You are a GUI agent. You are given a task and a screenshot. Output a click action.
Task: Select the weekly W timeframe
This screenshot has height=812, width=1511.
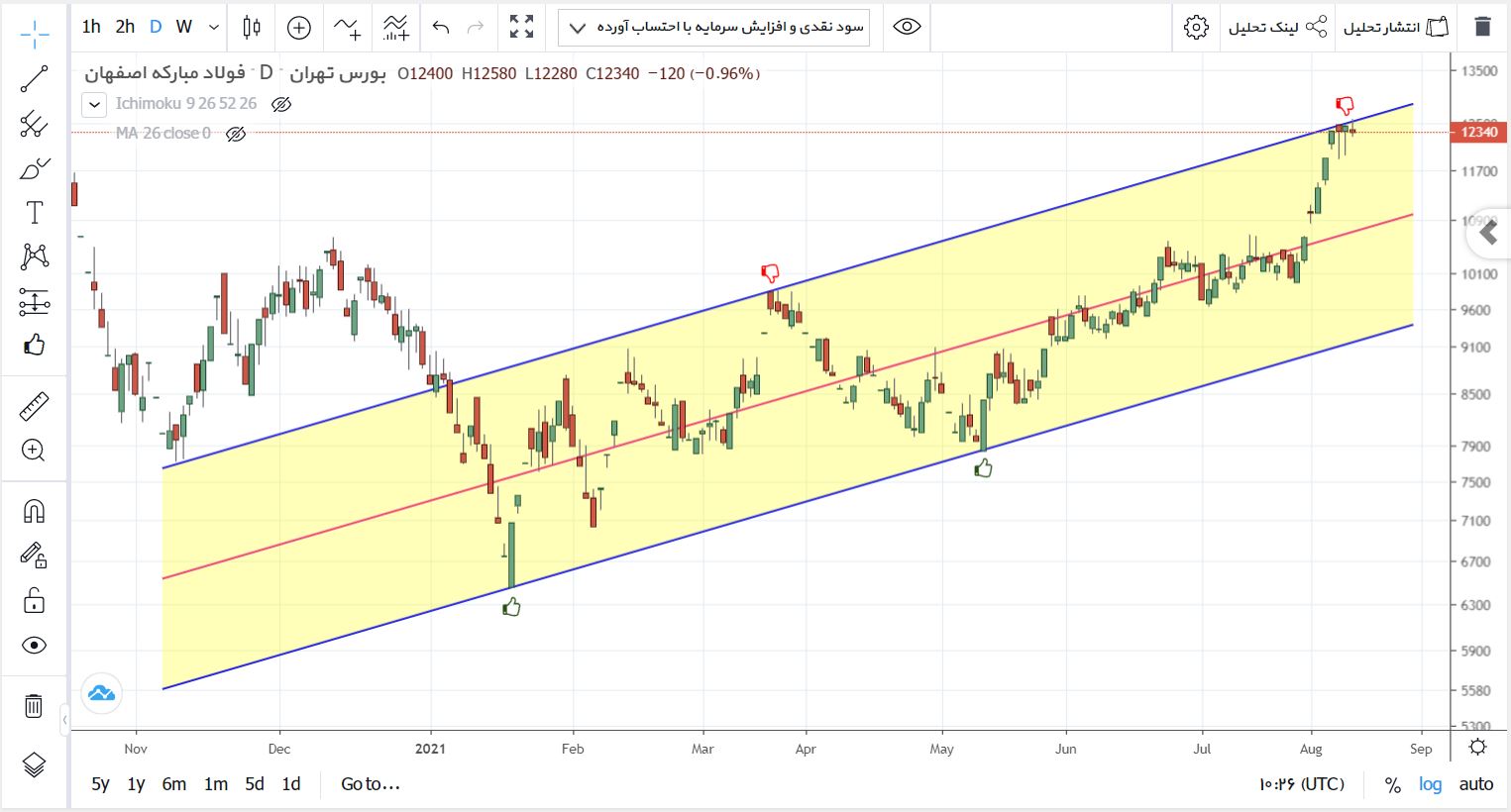pyautogui.click(x=184, y=27)
